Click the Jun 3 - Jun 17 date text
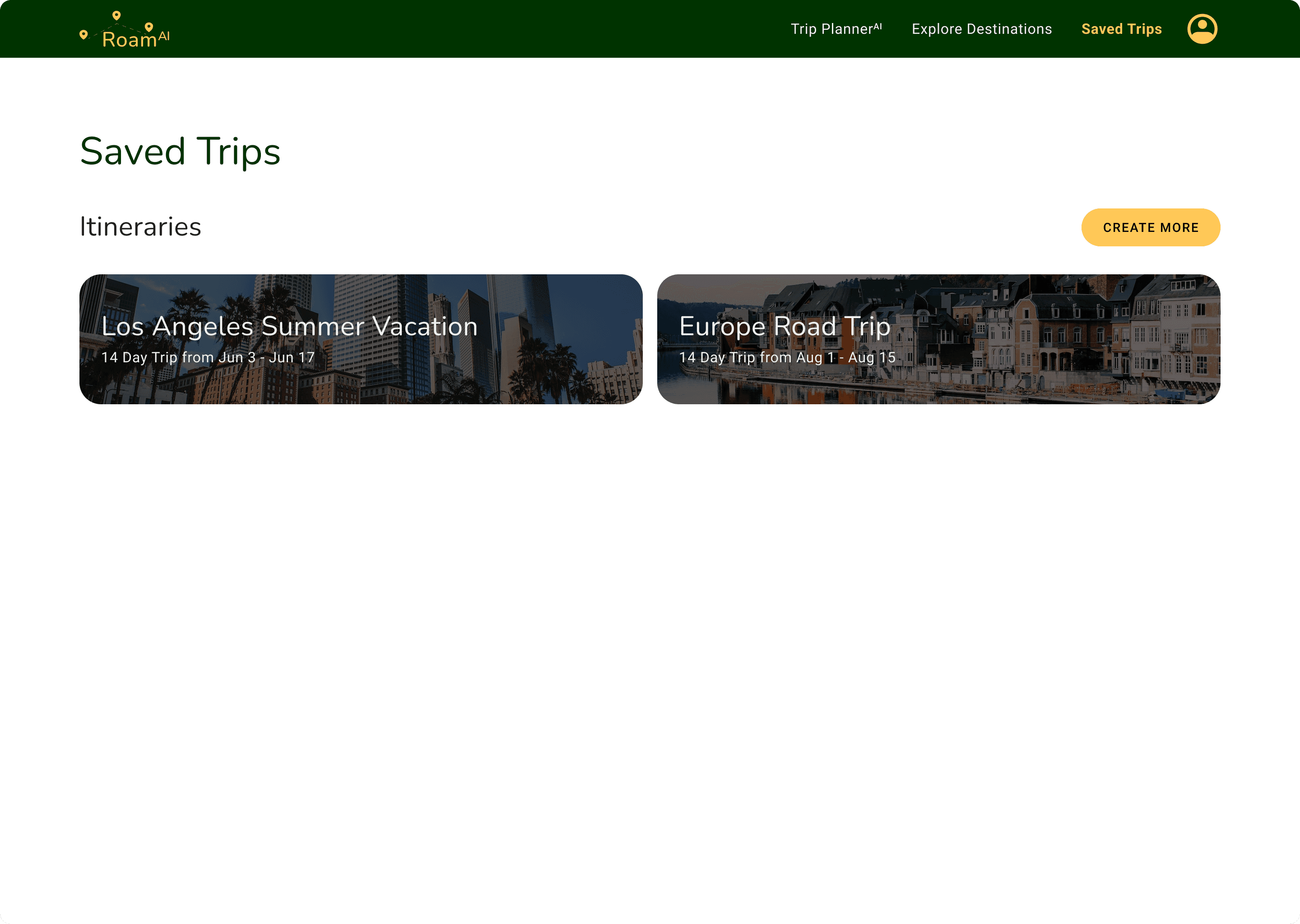The image size is (1300, 924). coord(266,357)
